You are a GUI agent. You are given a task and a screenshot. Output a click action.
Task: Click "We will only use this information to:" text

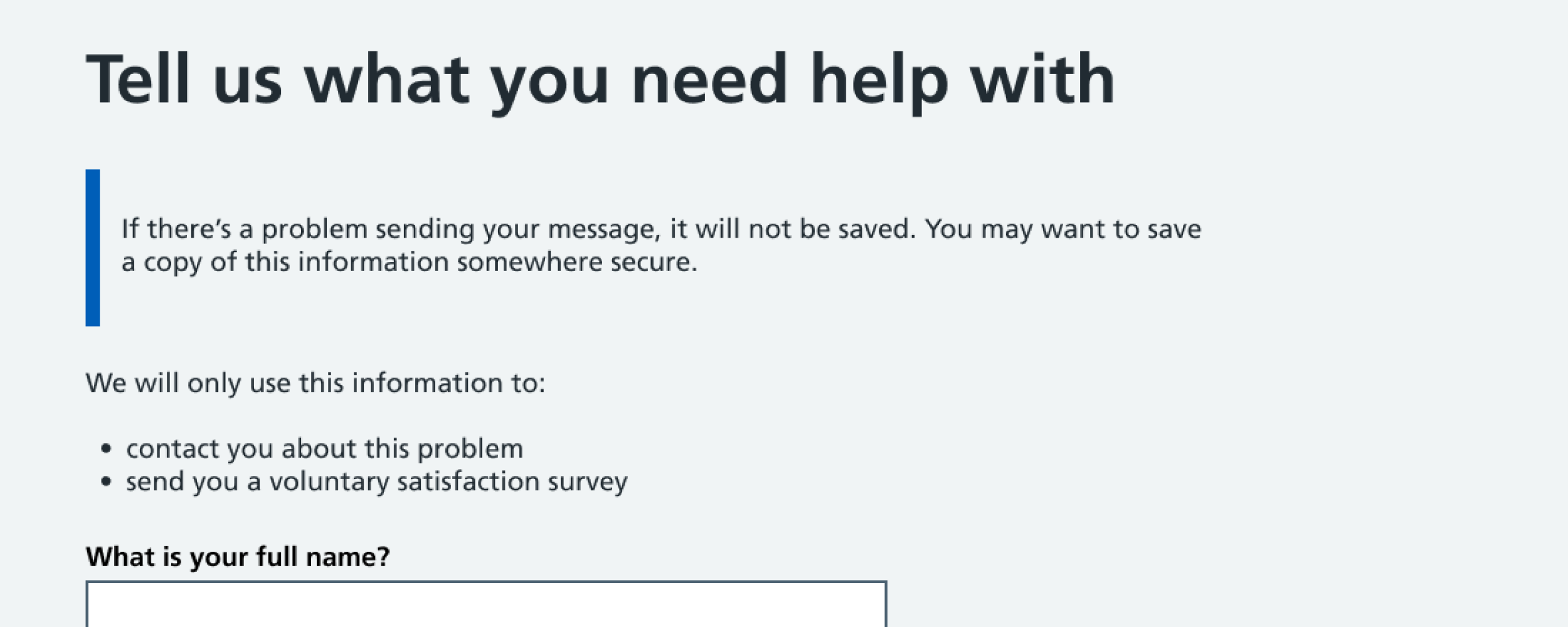pyautogui.click(x=315, y=383)
